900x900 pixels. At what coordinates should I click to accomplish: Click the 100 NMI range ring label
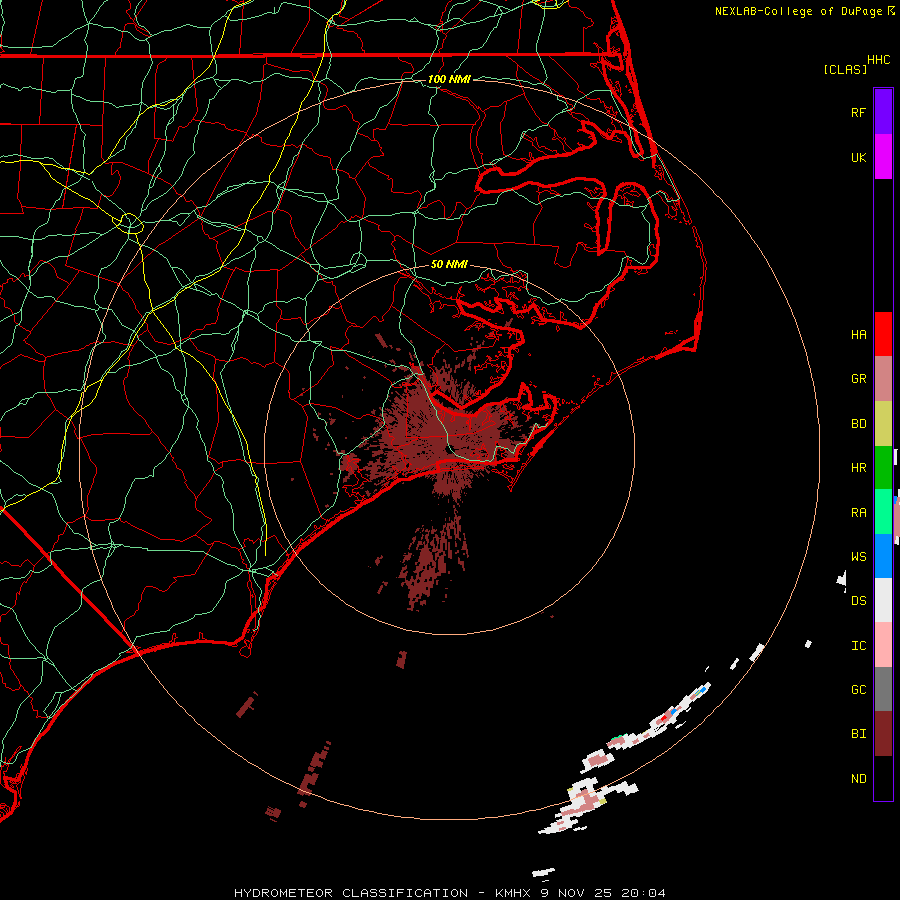(x=449, y=79)
